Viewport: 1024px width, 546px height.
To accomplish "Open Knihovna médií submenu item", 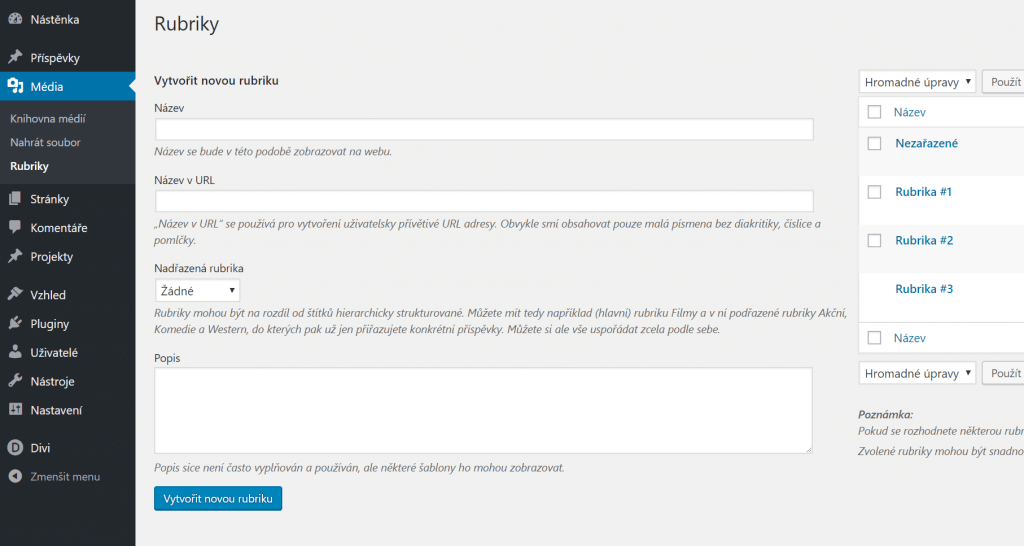I will 48,119.
